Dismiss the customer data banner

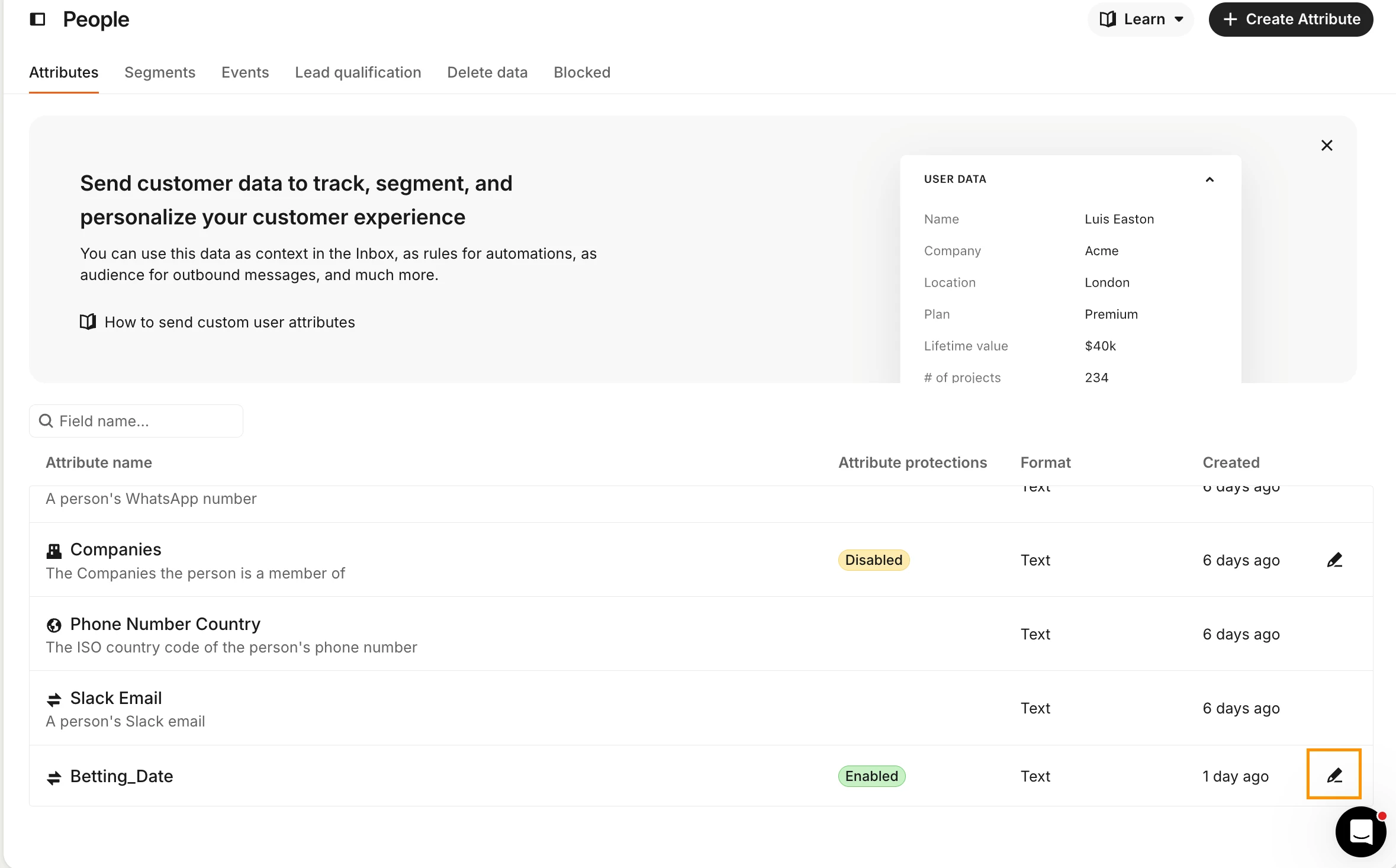[x=1327, y=146]
